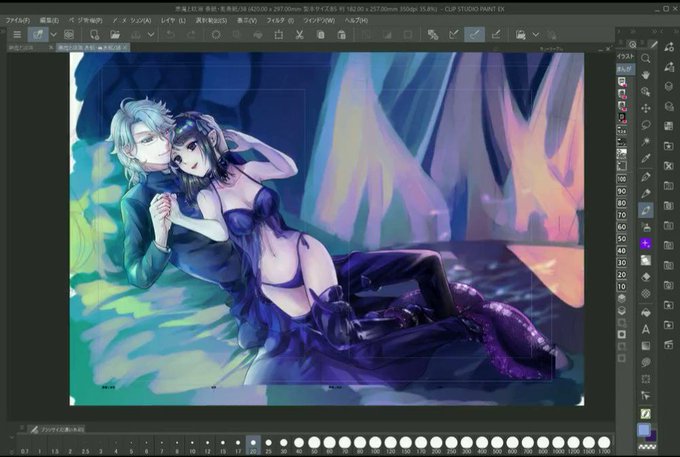The width and height of the screenshot is (680, 457).
Task: Select the highlighted brush size 20 preset
Action: pos(253,445)
